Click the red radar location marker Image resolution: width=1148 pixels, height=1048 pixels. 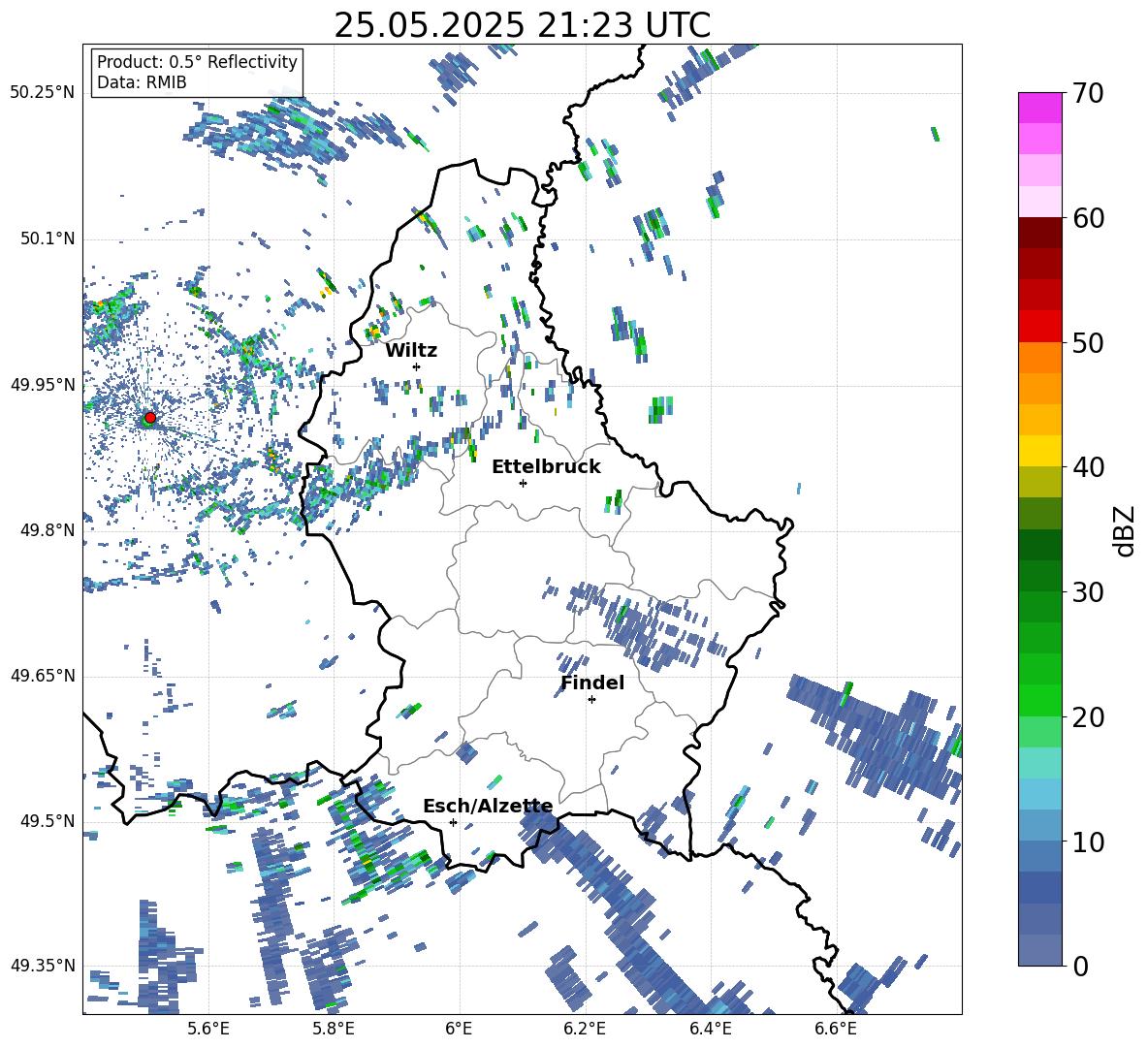(150, 418)
